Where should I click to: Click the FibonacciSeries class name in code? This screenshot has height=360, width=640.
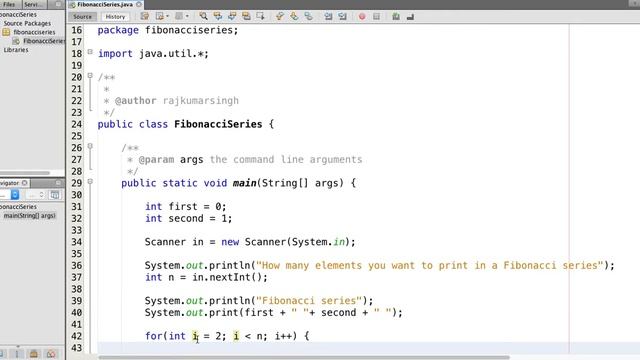[218, 124]
